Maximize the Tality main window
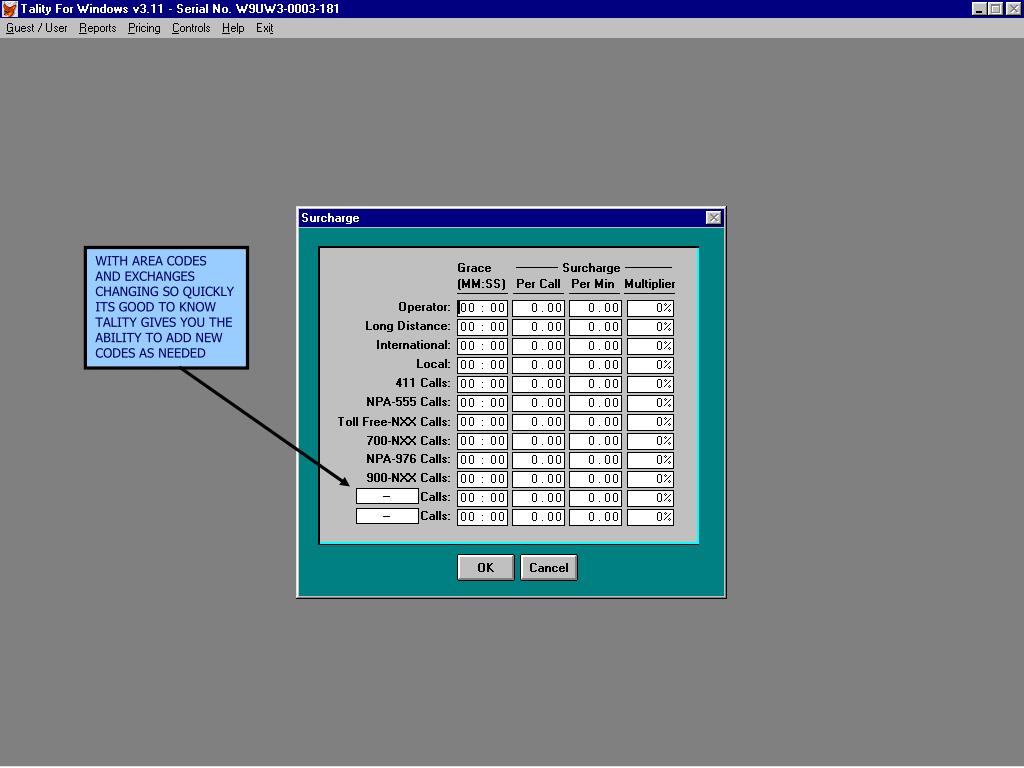Screen dimensions: 1024x768 995,8
